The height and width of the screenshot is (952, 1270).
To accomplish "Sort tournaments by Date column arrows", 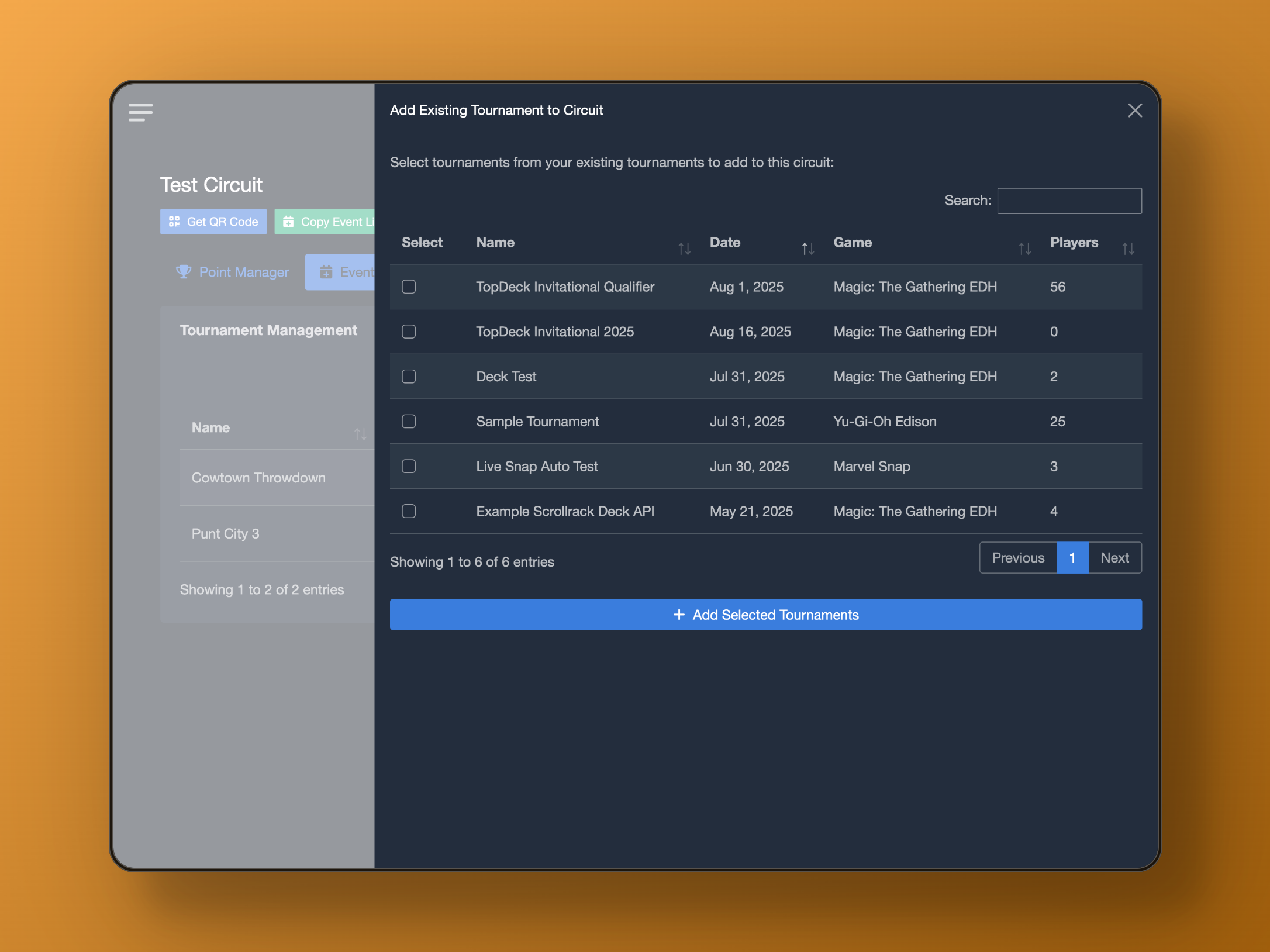I will pos(807,249).
